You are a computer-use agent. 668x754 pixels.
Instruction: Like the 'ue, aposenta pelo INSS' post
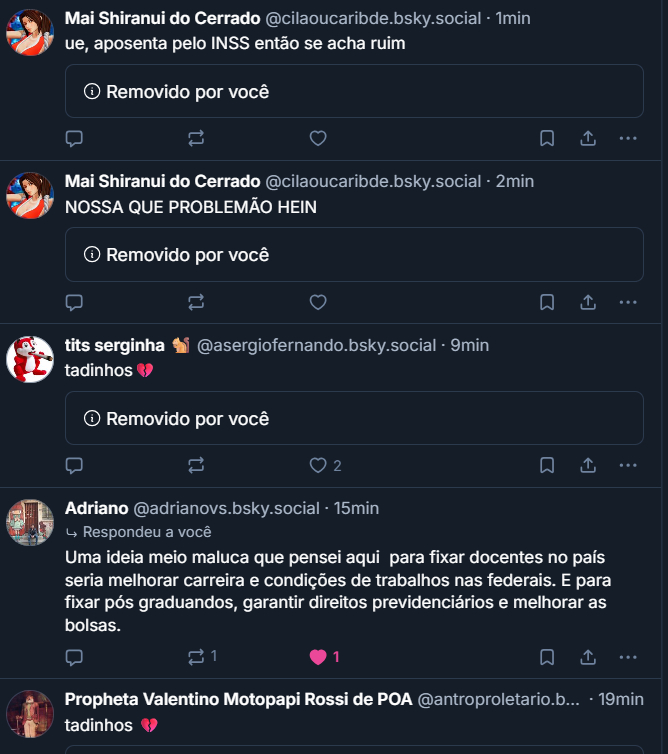click(318, 139)
